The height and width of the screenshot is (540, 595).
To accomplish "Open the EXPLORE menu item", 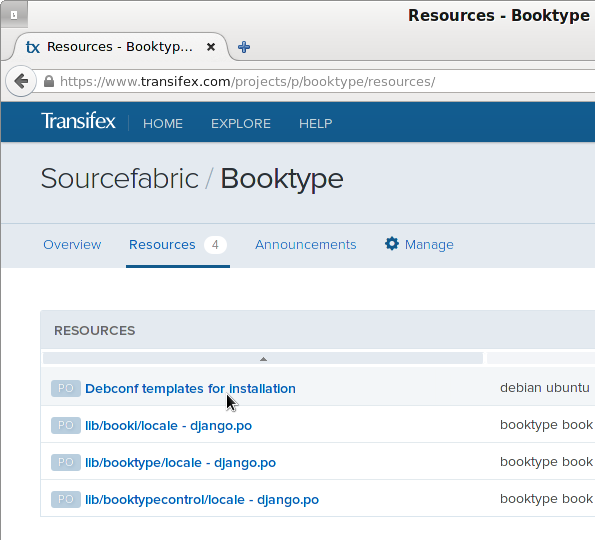I will point(241,124).
